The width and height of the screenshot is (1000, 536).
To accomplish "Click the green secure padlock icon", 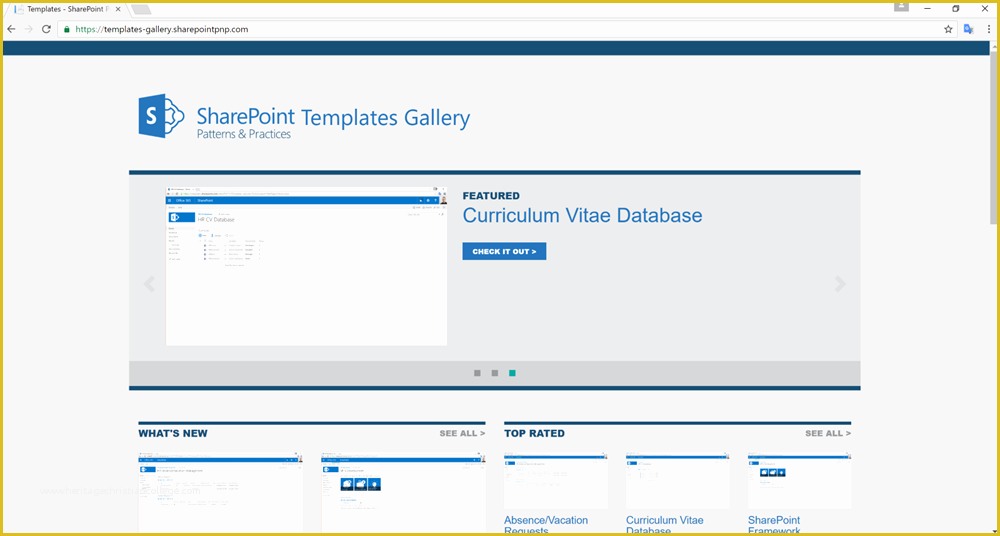I will click(x=67, y=29).
